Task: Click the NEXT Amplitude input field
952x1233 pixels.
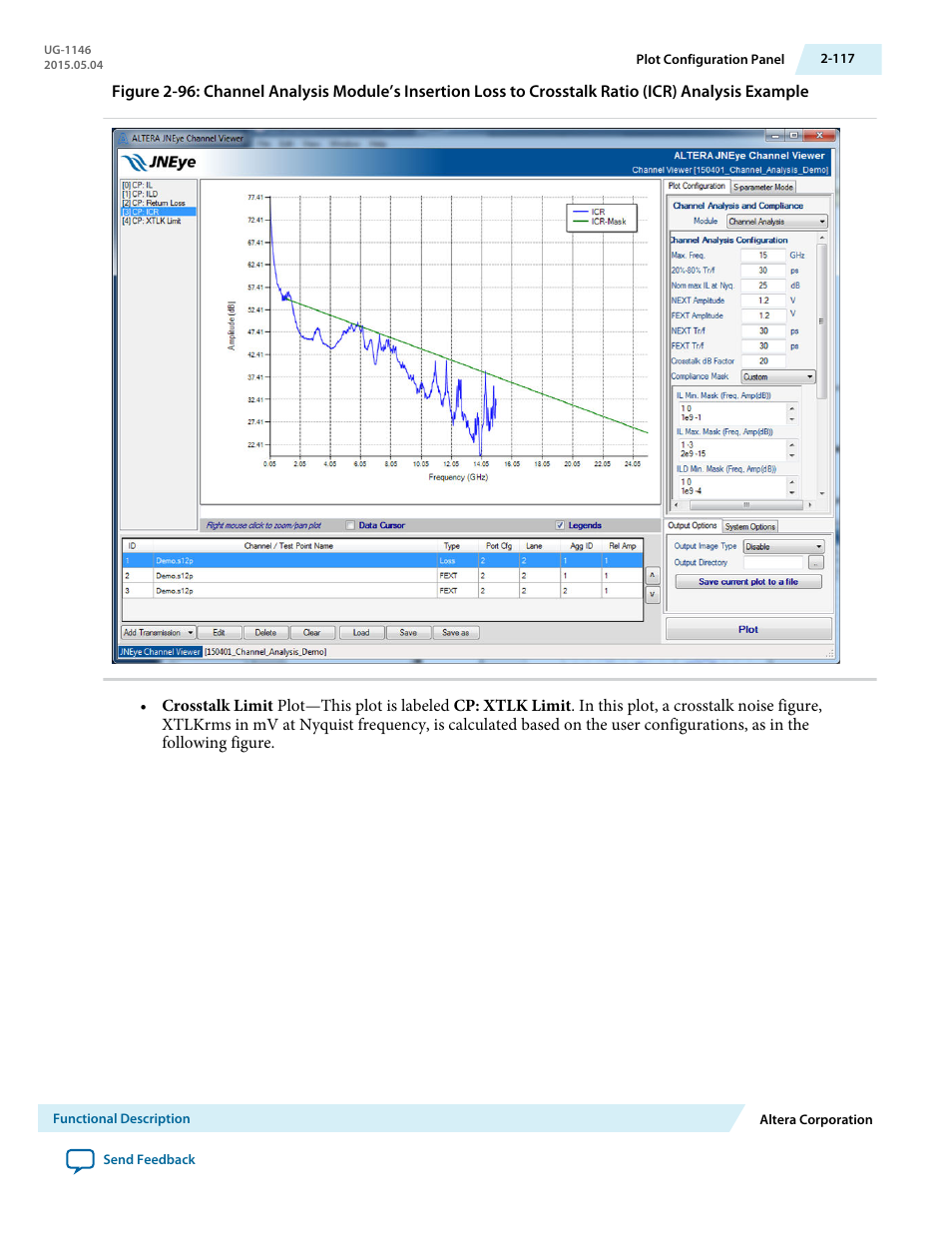Action: pos(763,301)
